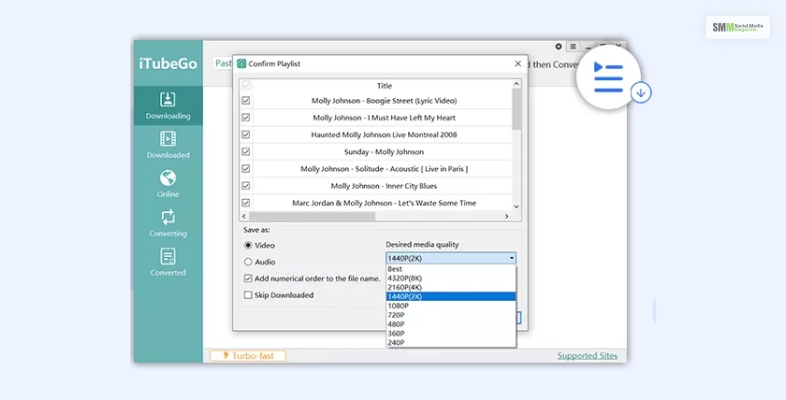Open the Online browser section
Screen dimensions: 786x400
pyautogui.click(x=168, y=184)
